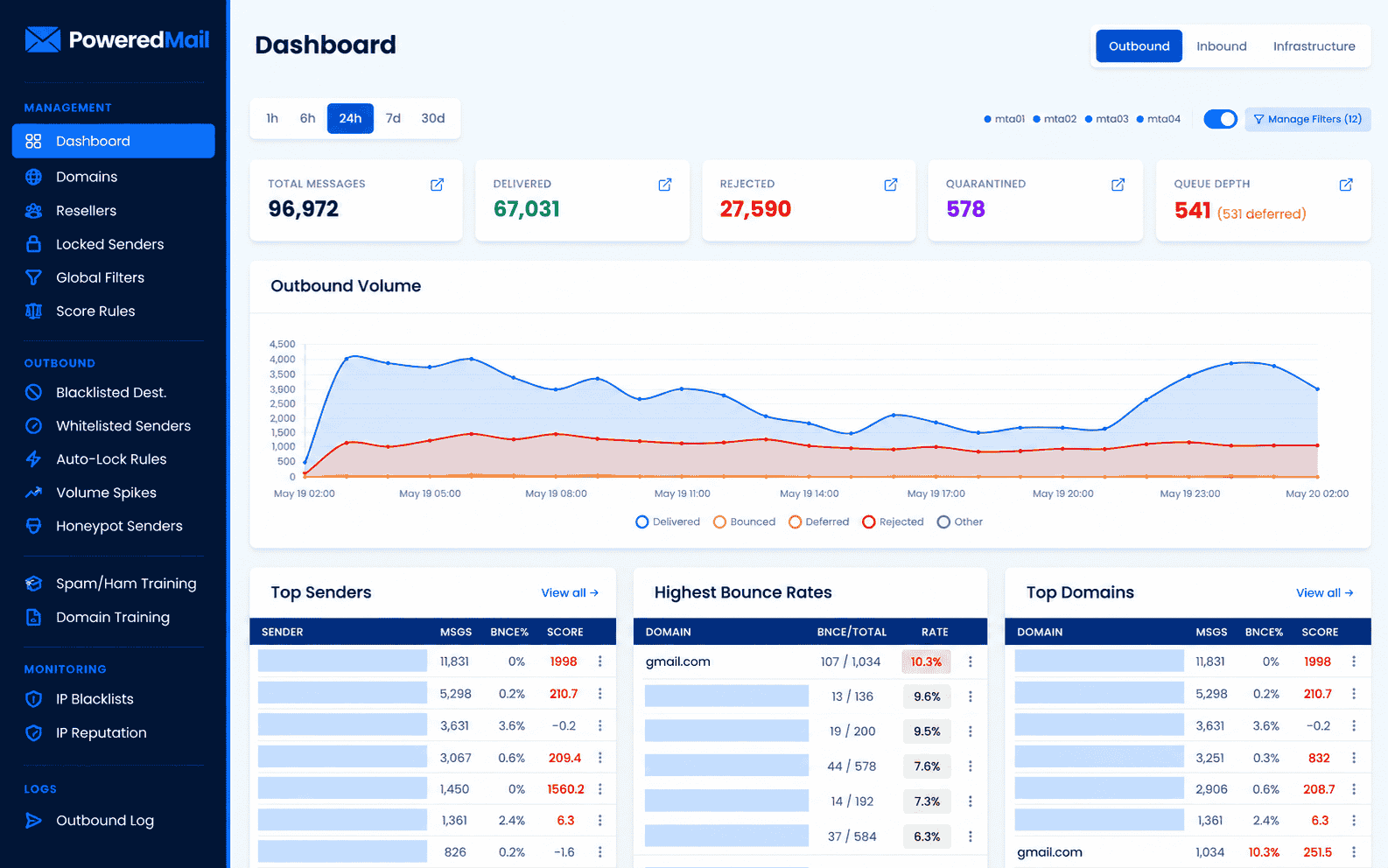Select the 1h time range
The height and width of the screenshot is (868, 1388).
(272, 118)
